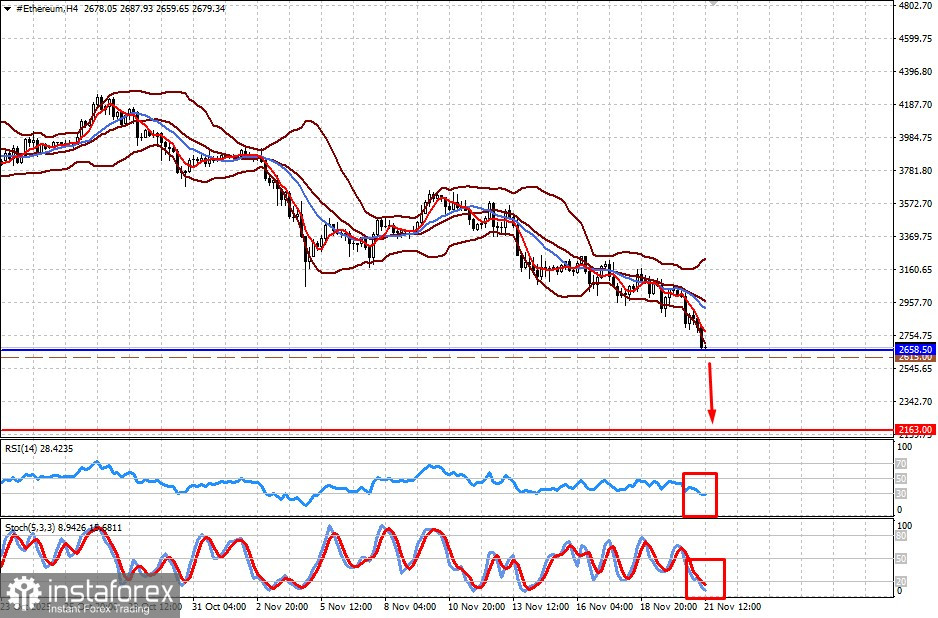Click the 4802.70 price scale label

(915, 5)
